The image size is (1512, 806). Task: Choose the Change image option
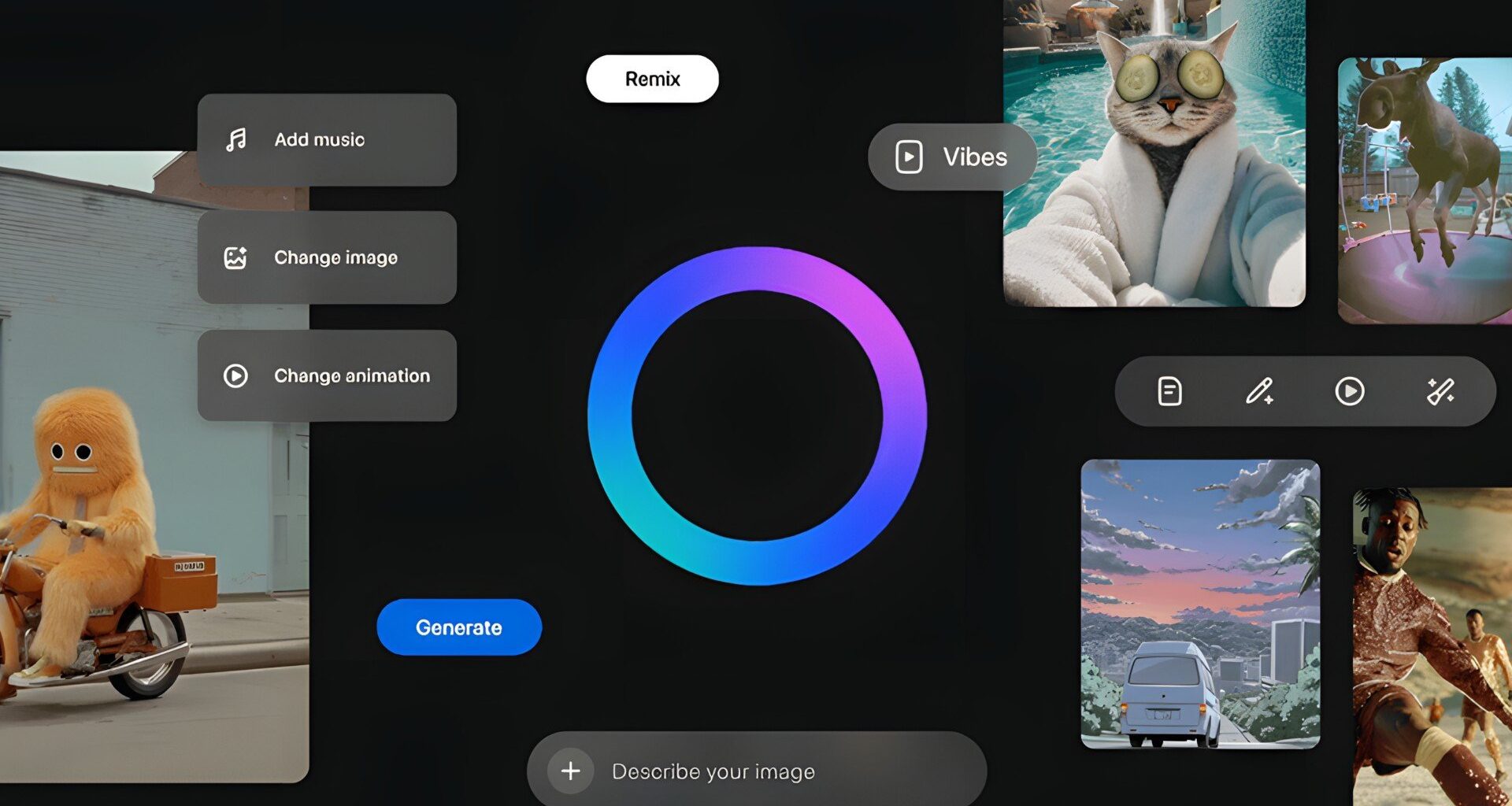pos(327,257)
